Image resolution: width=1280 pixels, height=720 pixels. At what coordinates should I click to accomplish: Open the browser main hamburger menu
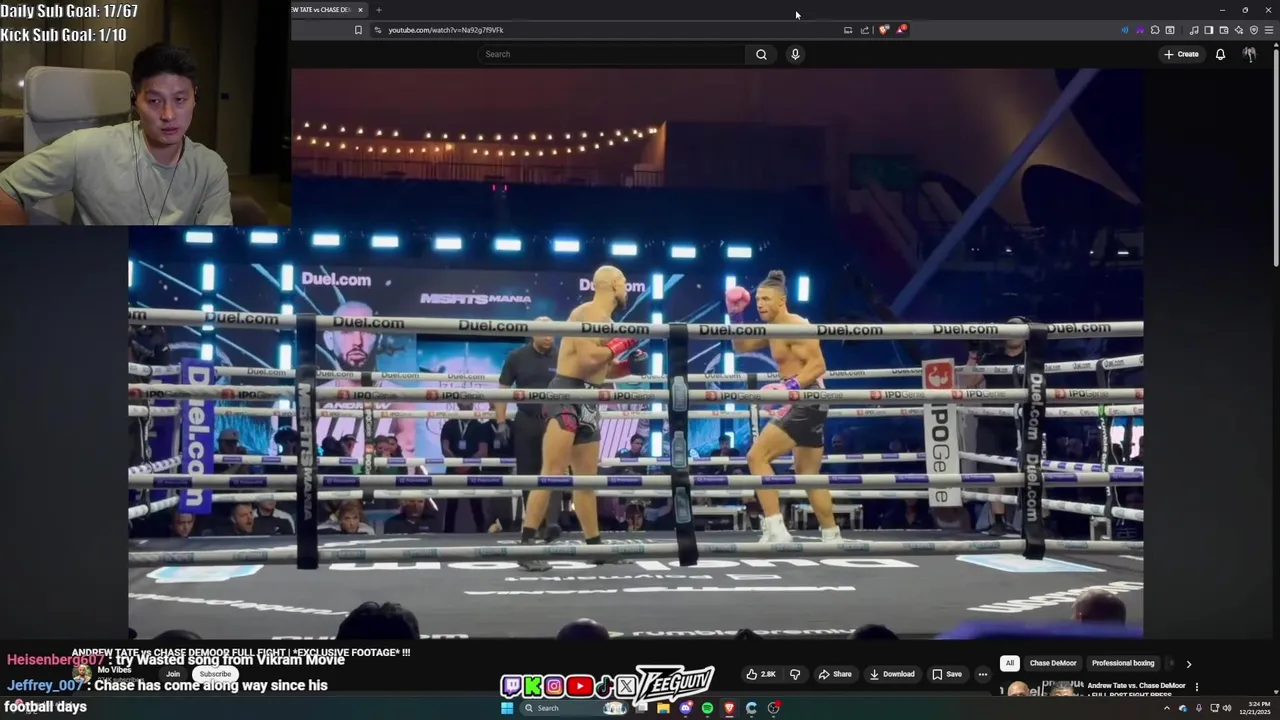pyautogui.click(x=1269, y=30)
